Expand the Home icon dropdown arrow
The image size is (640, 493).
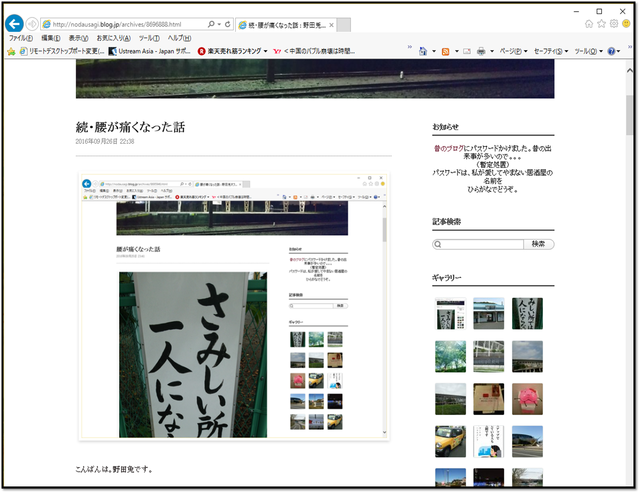[434, 51]
